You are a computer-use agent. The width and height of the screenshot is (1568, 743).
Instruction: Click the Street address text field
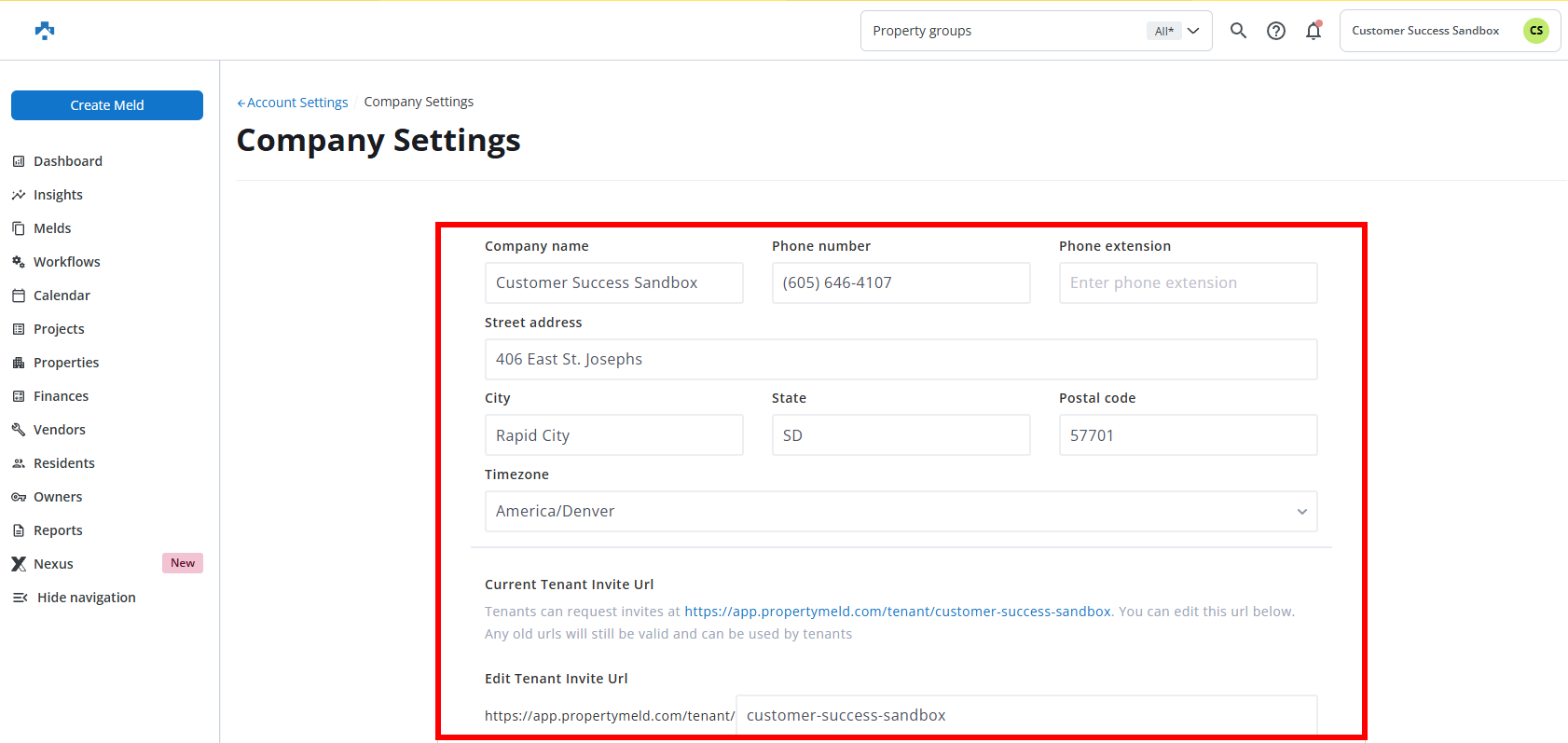coord(901,360)
